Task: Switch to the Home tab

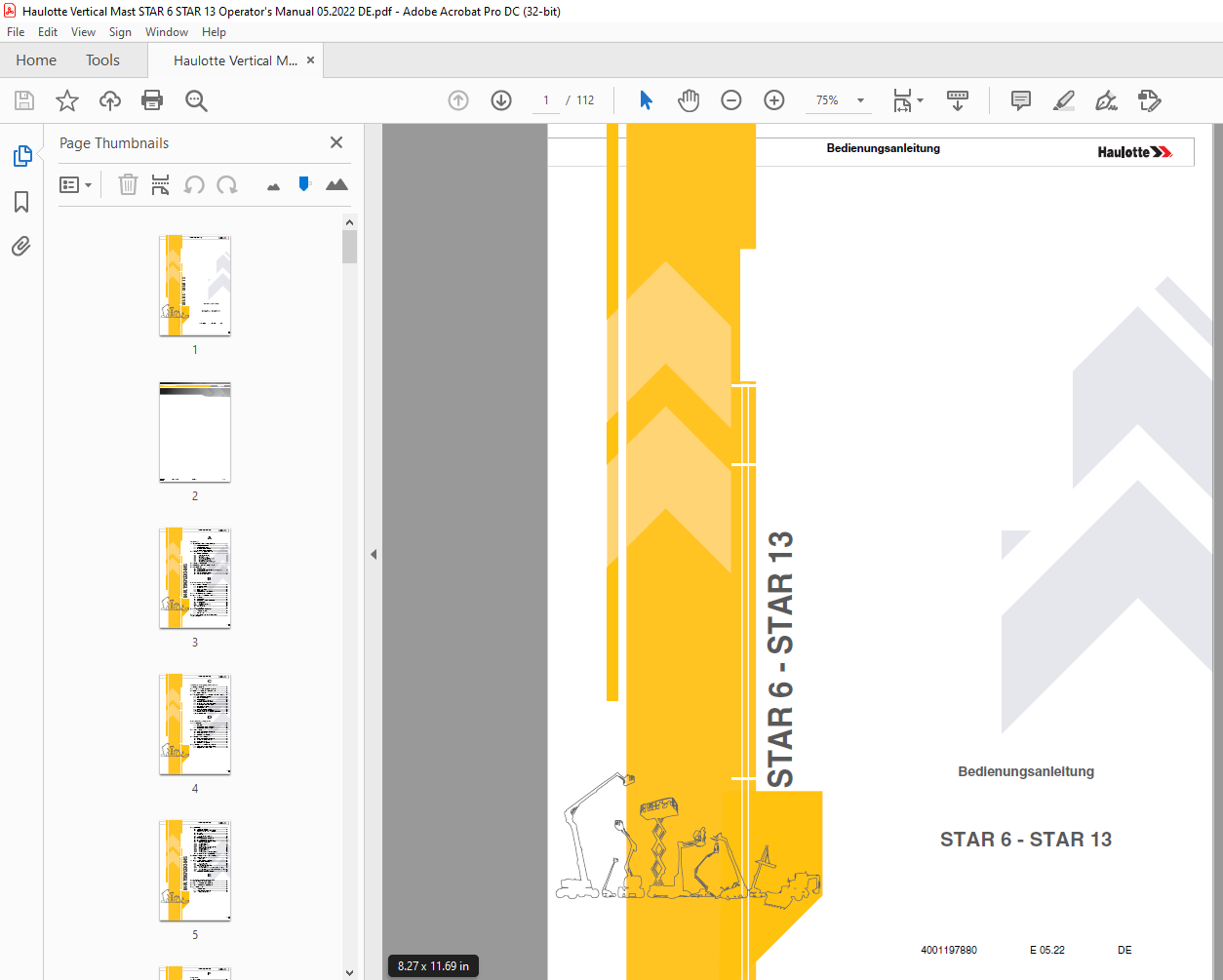Action: point(36,60)
